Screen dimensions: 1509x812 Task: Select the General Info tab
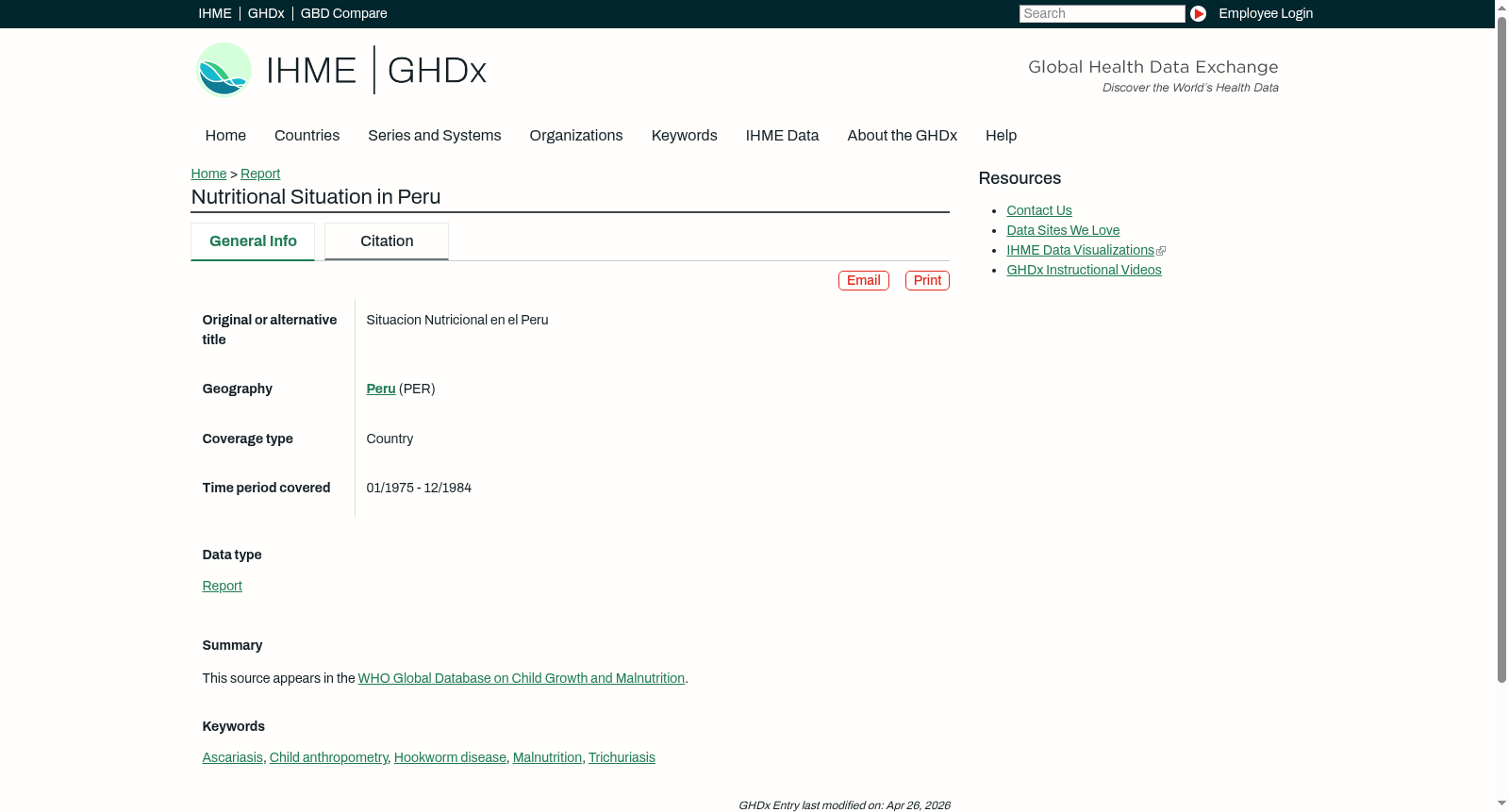[x=253, y=241]
